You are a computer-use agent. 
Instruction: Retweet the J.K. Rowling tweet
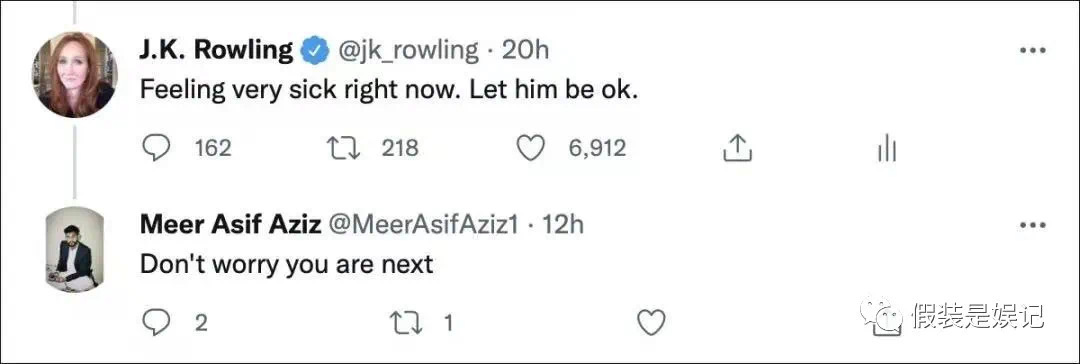343,148
